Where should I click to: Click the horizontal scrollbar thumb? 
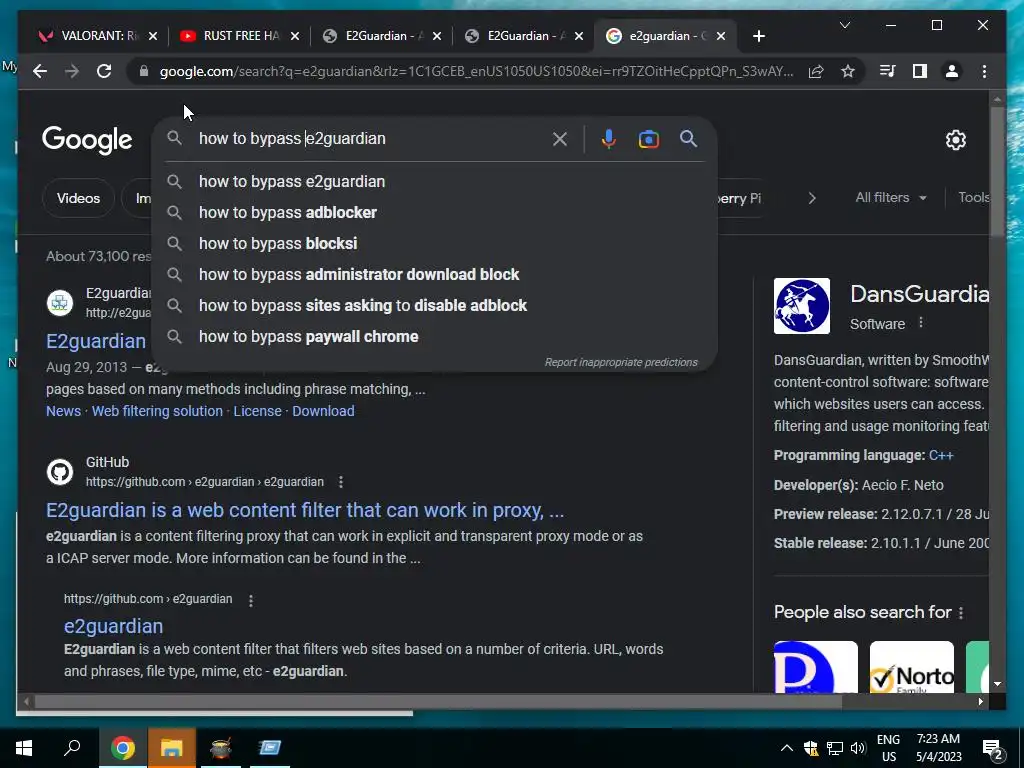tap(438, 702)
